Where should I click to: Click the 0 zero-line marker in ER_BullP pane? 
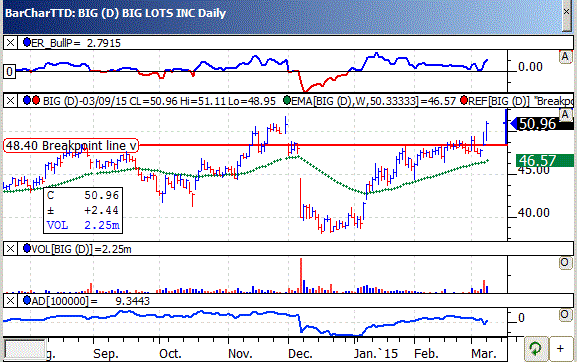click(10, 71)
